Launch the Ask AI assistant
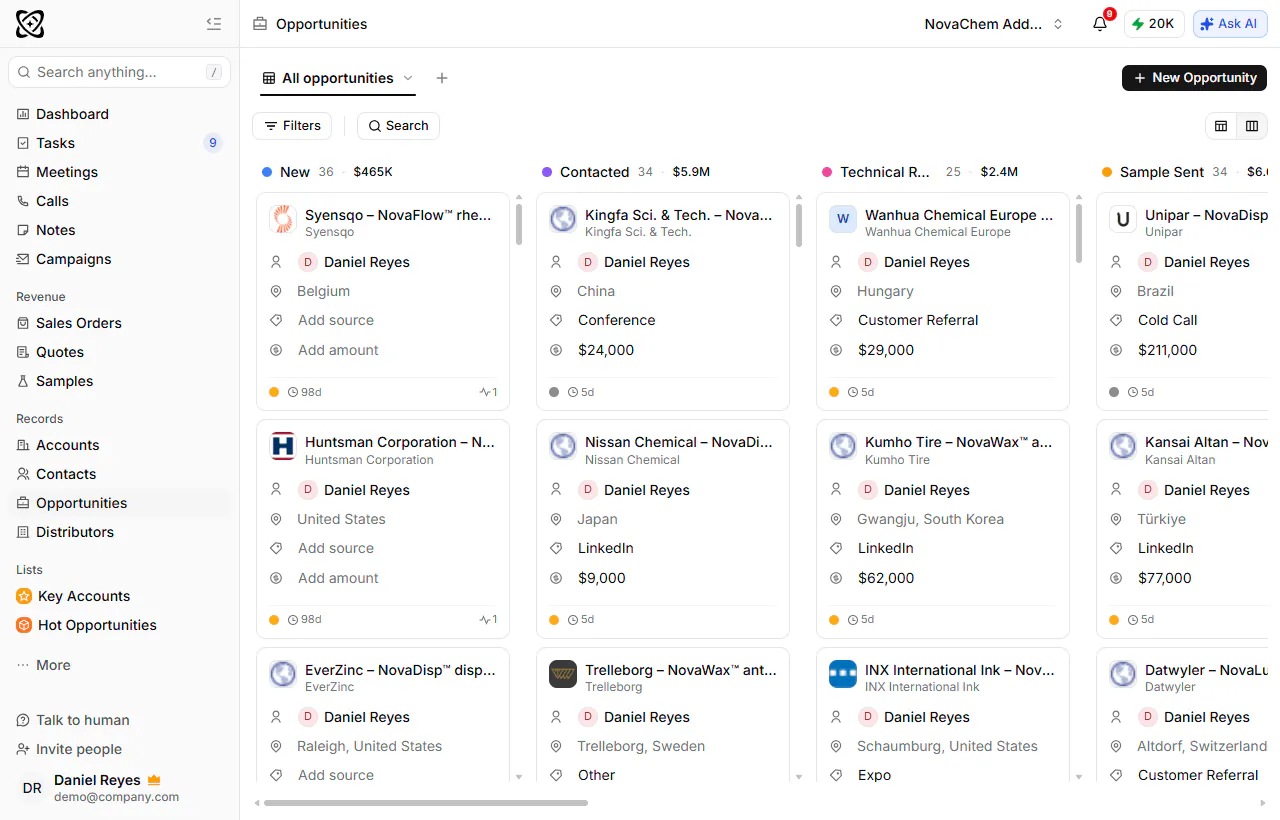 [x=1230, y=24]
